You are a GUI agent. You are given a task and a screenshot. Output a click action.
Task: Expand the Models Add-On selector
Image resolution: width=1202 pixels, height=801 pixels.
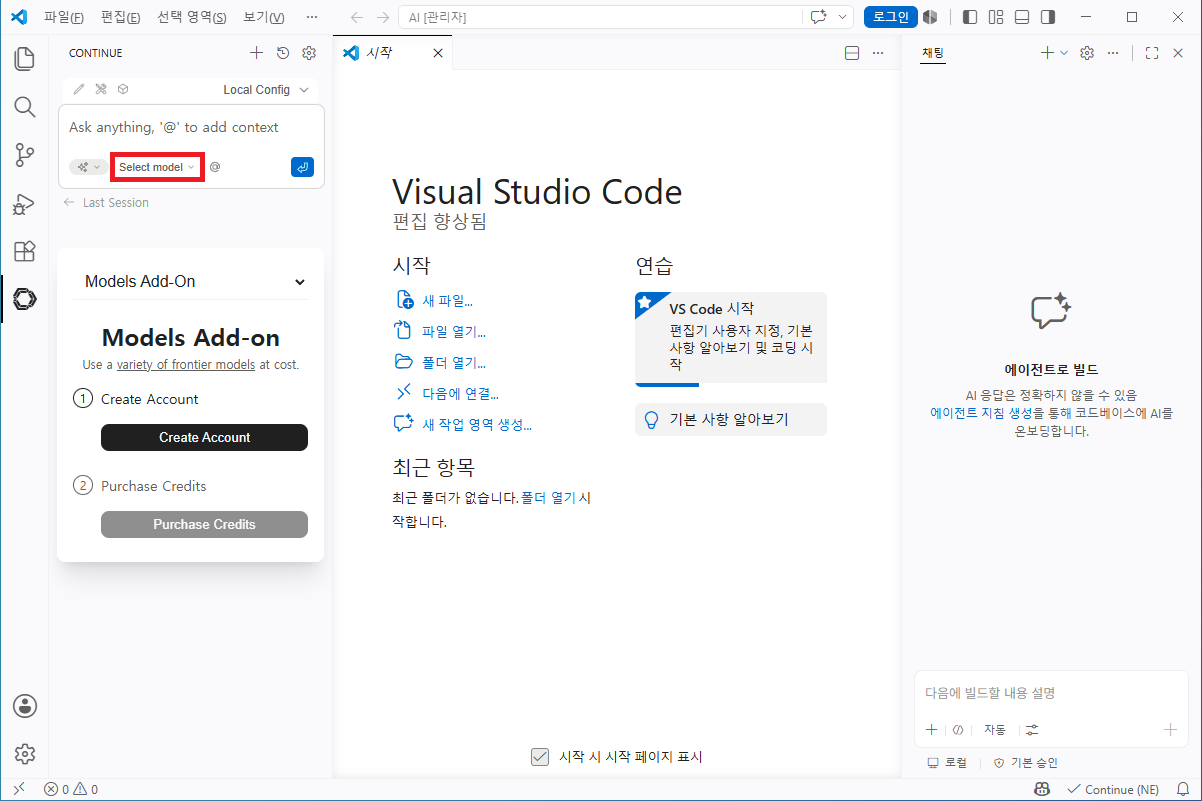click(x=190, y=282)
